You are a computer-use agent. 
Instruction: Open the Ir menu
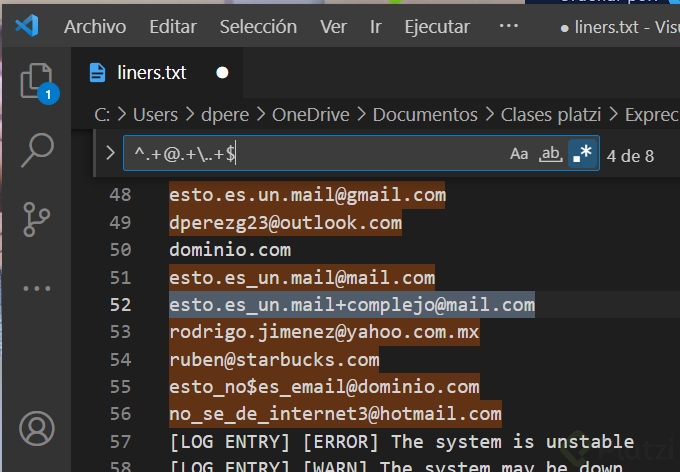376,27
